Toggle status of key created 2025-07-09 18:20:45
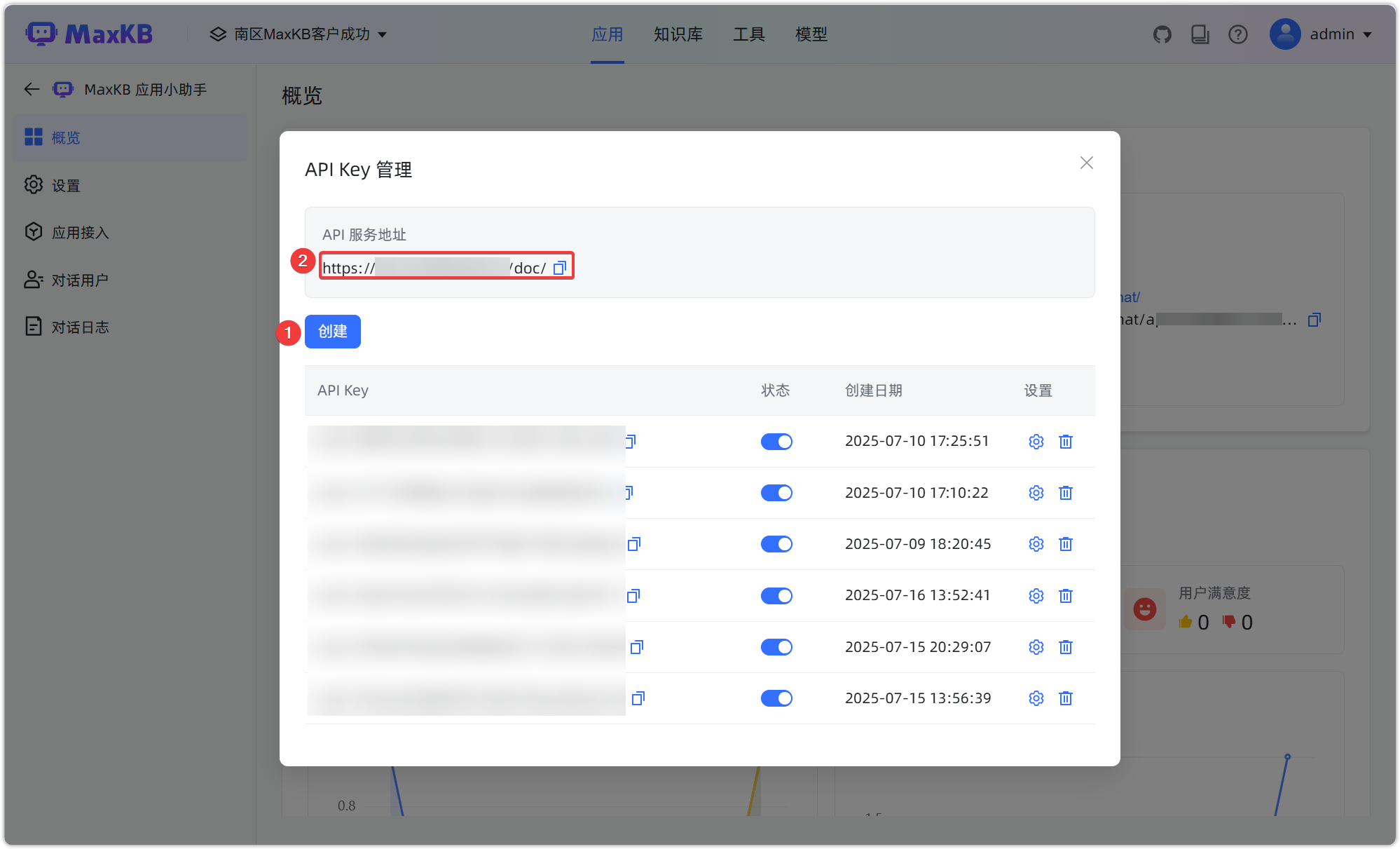Screen dimensions: 1400x849 (776, 544)
